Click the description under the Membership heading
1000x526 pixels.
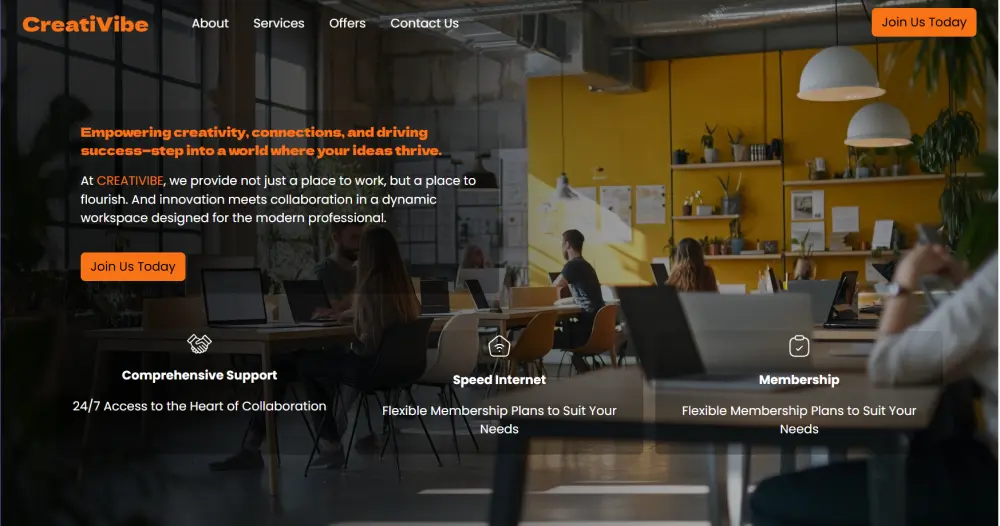(x=798, y=420)
